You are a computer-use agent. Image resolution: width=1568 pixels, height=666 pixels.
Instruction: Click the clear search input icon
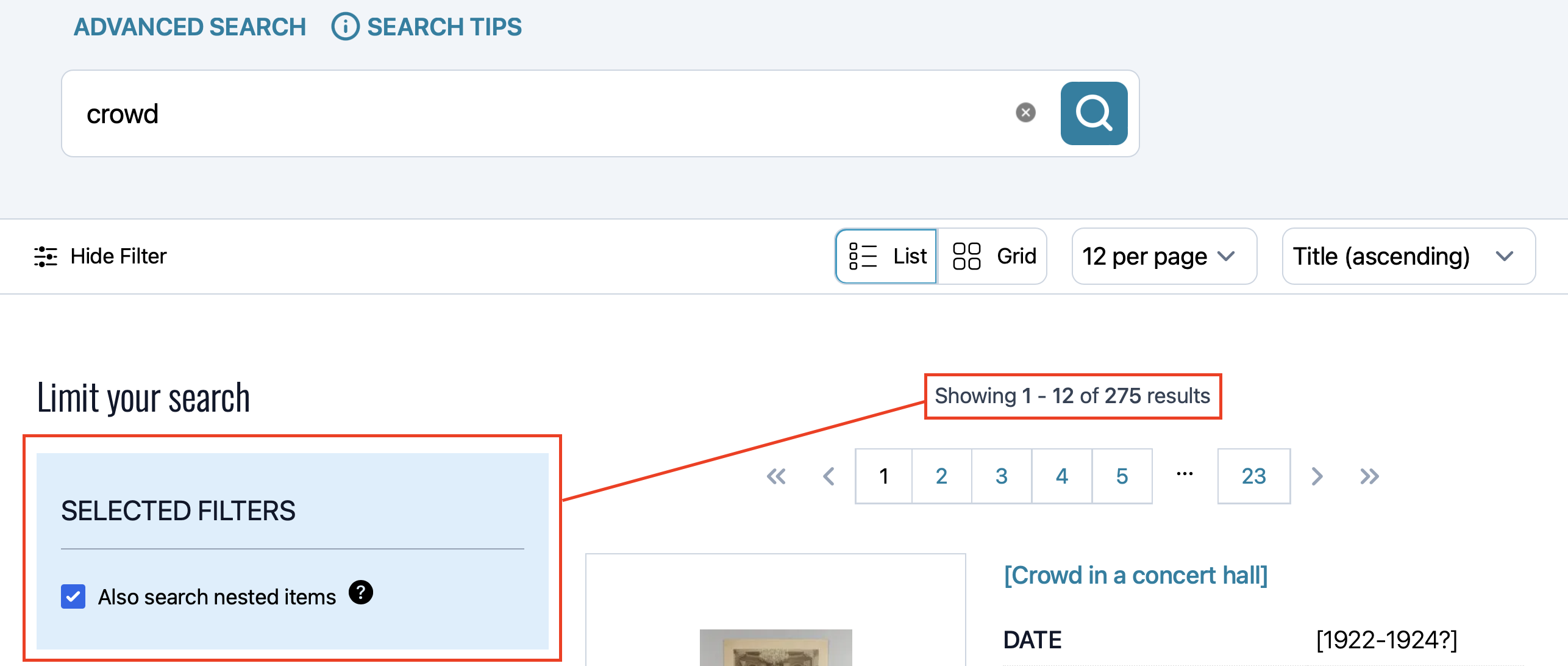point(1026,112)
